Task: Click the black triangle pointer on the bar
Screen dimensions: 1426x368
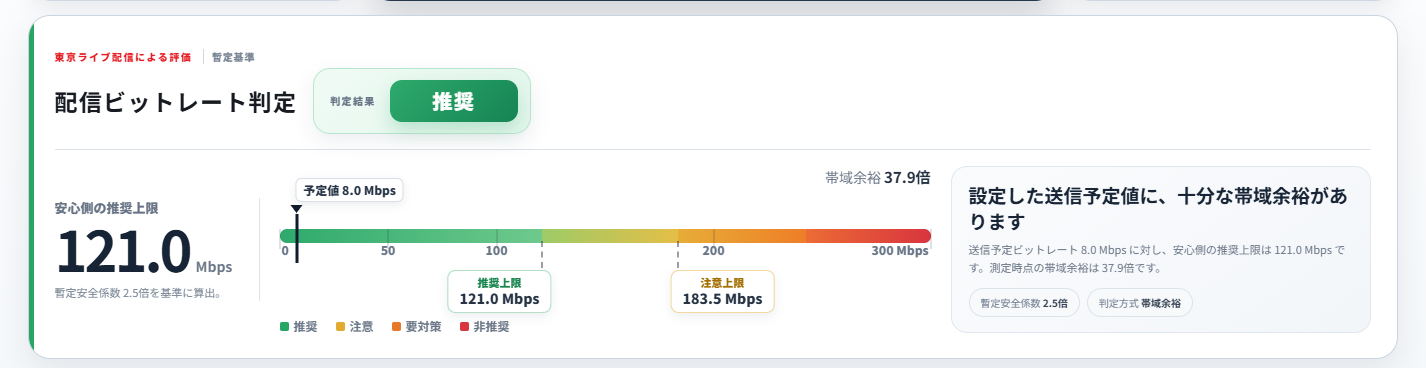Action: pos(296,209)
